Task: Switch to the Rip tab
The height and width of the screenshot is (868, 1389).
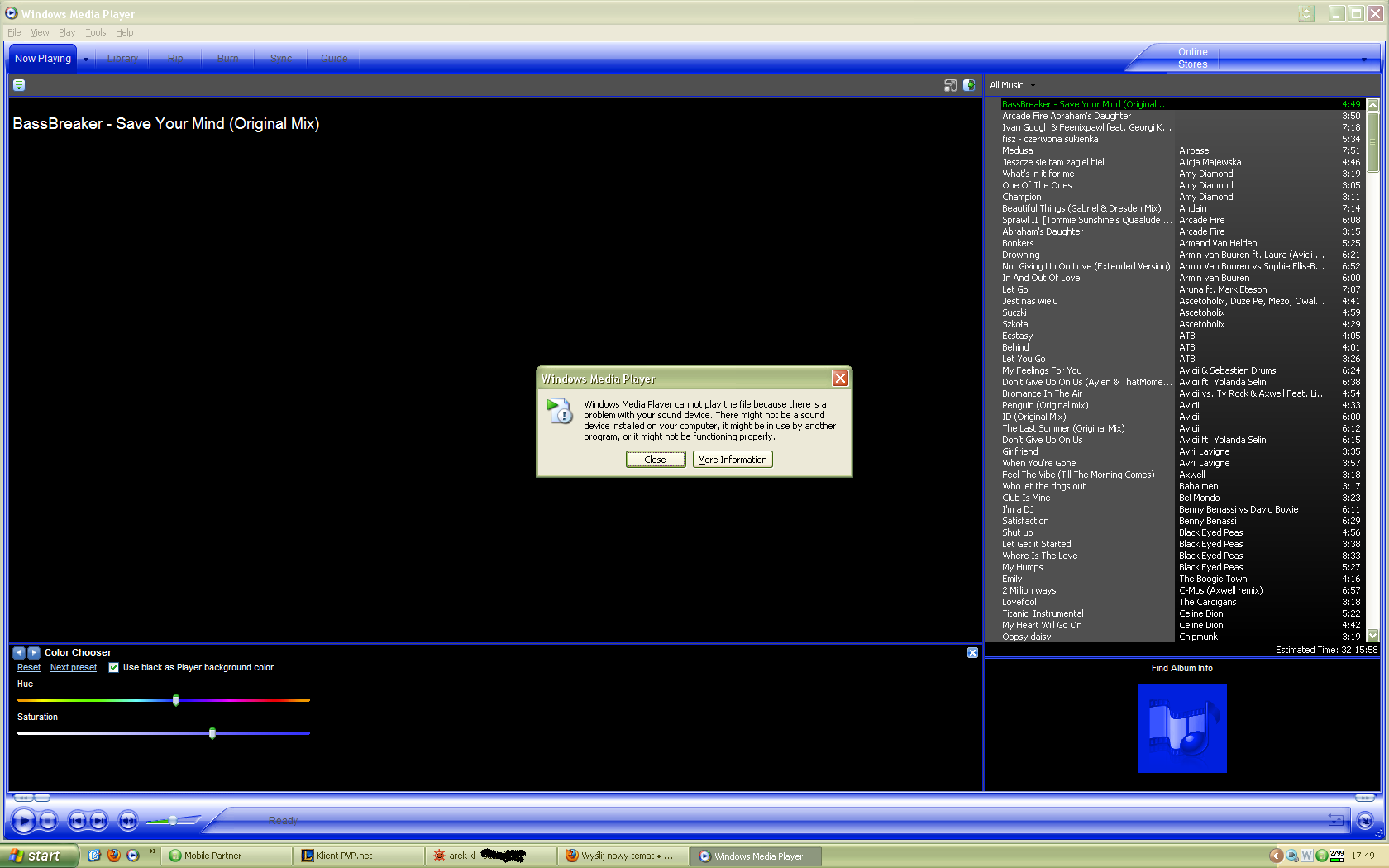Action: click(175, 59)
